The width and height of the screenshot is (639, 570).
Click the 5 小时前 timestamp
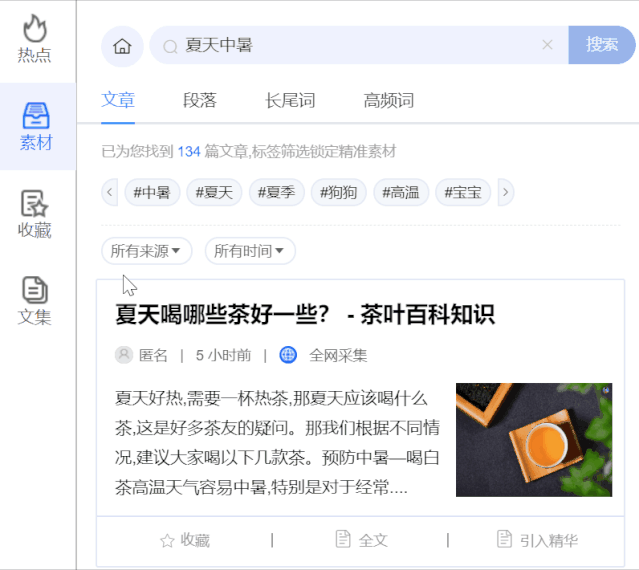[223, 355]
